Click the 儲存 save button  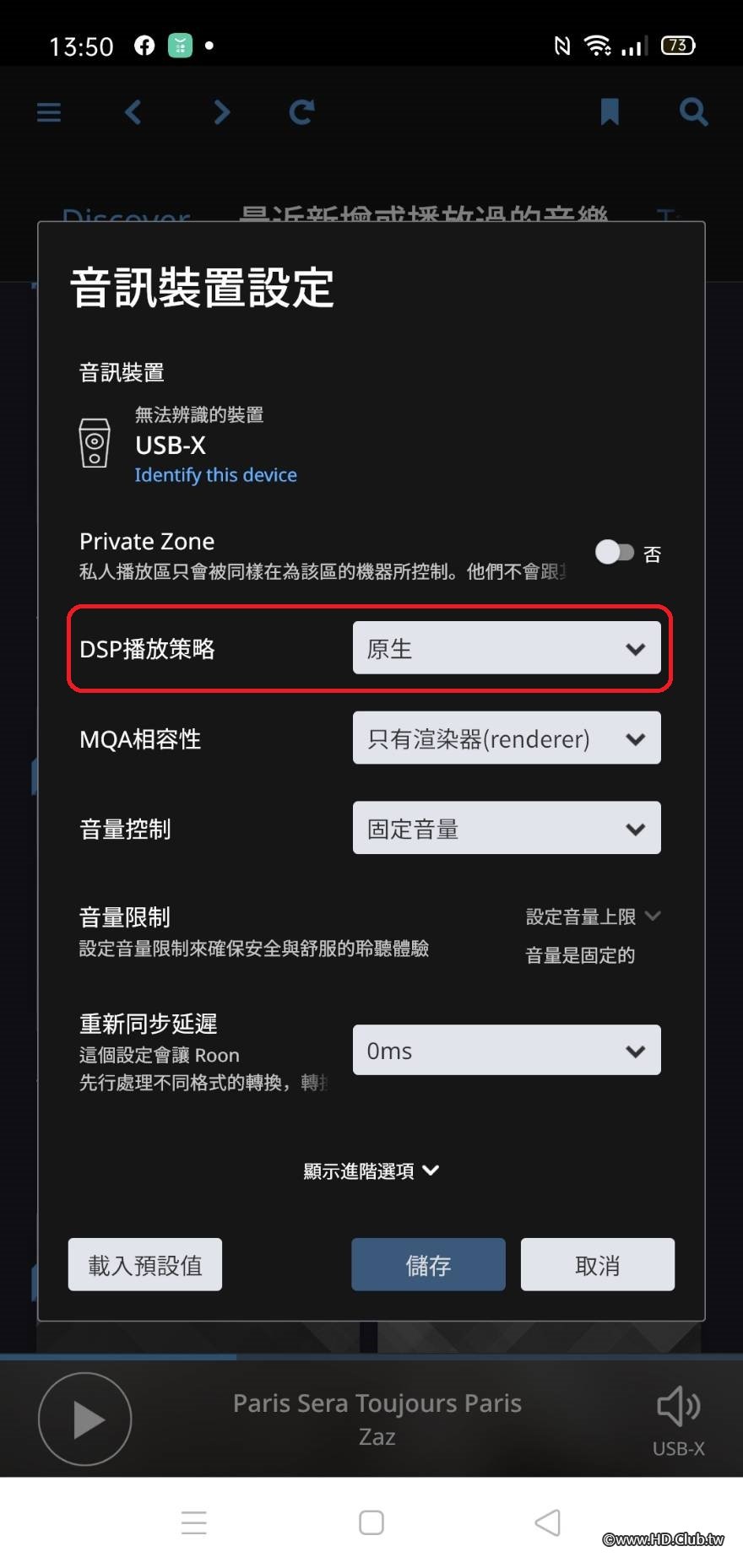pos(428,1264)
